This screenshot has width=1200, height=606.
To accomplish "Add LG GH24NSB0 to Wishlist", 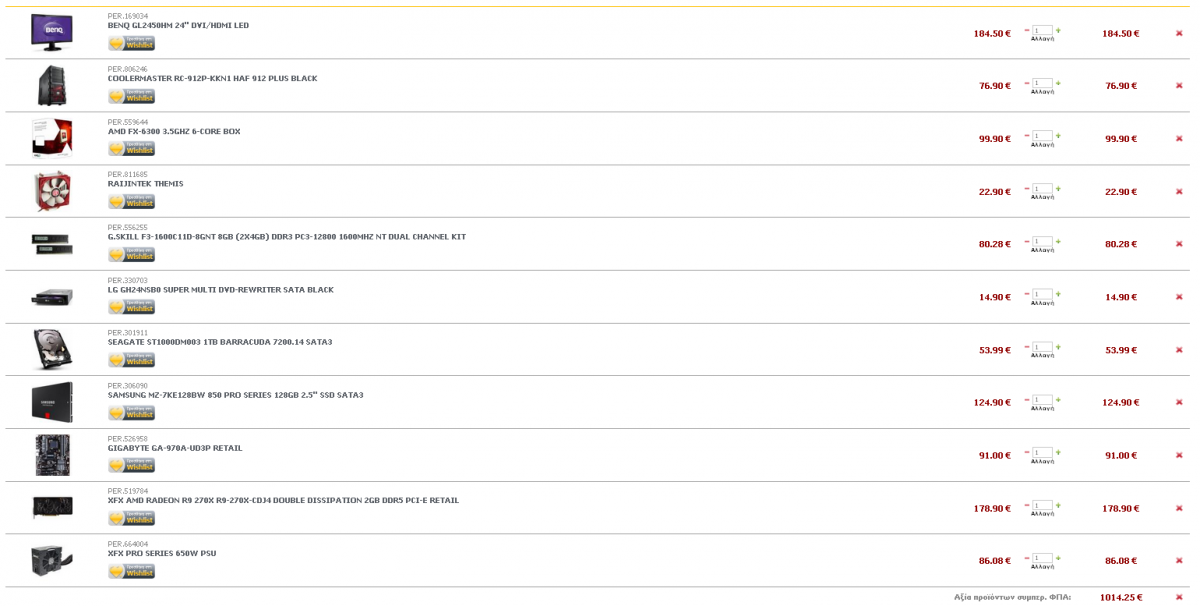I will click(x=131, y=307).
